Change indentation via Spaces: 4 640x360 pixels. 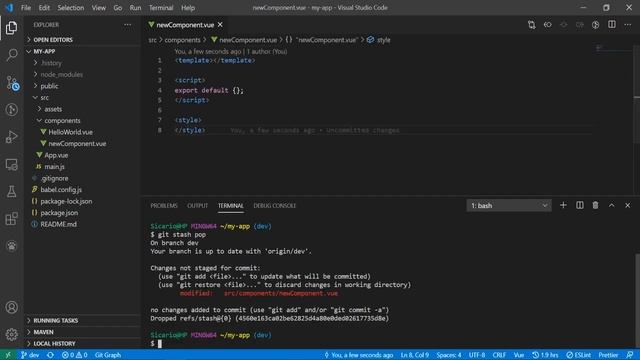[x=449, y=355]
